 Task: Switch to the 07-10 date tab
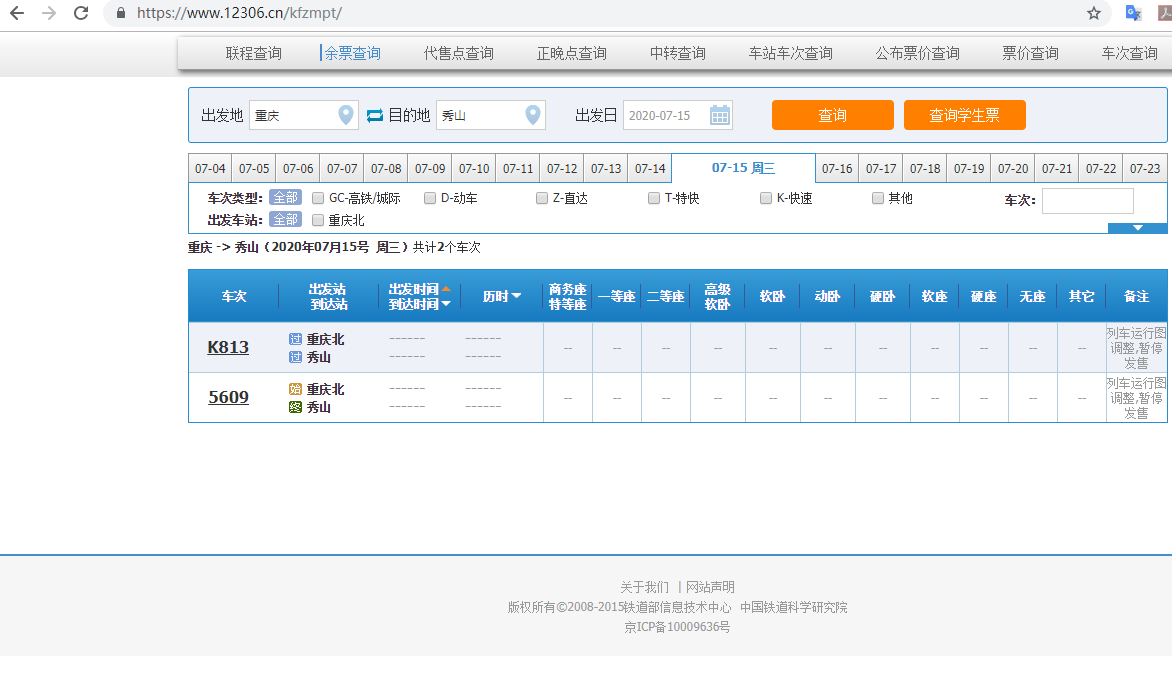tap(474, 168)
